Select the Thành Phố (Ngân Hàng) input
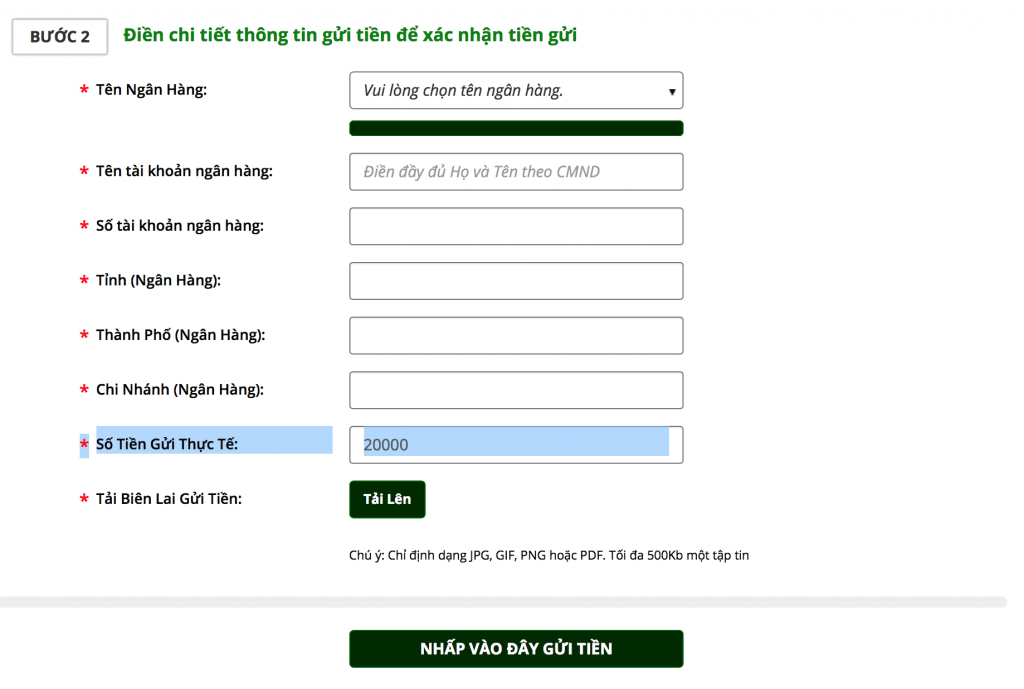Viewport: 1024px width, 689px height. (515, 335)
